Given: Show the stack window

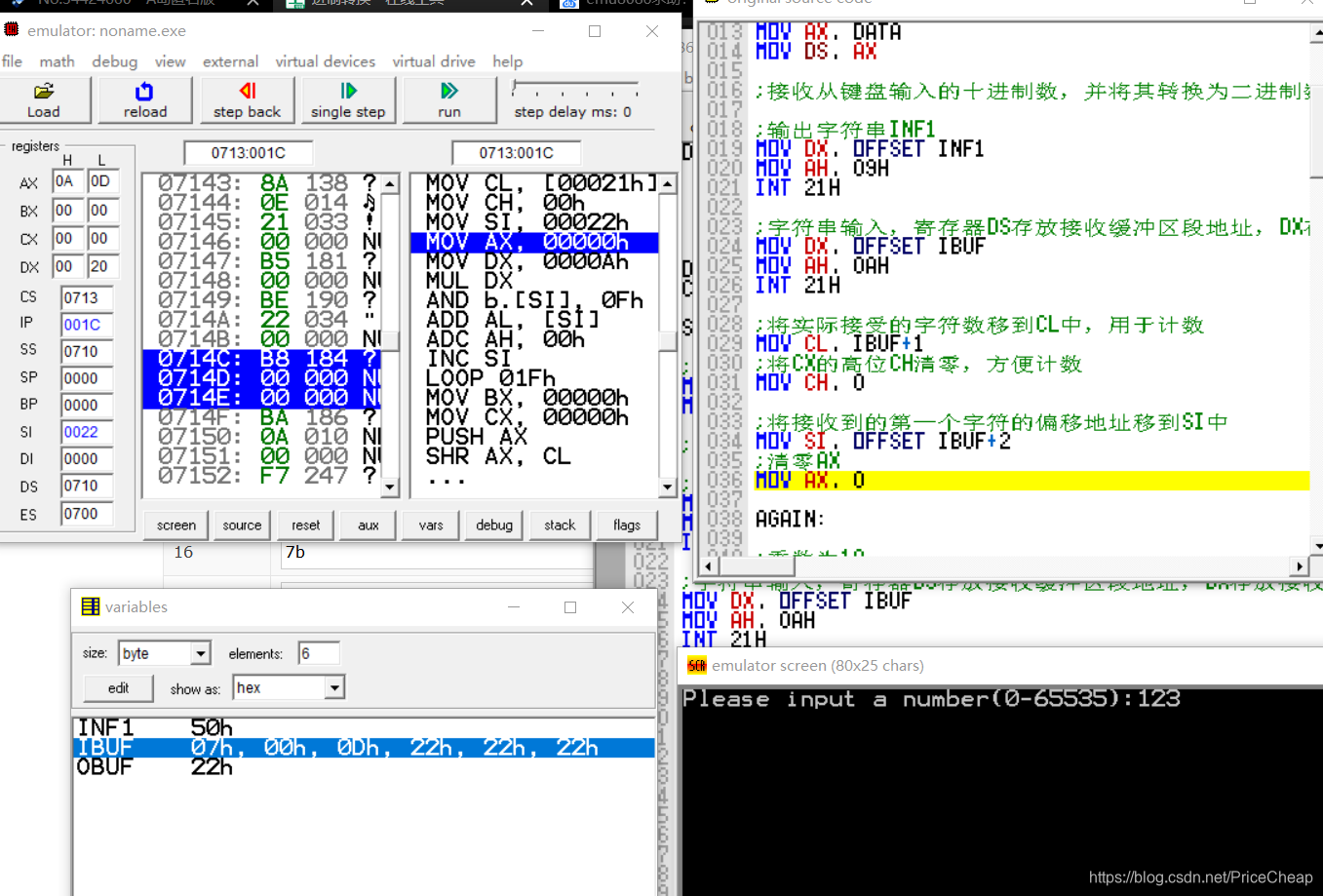Looking at the screenshot, I should coord(560,525).
